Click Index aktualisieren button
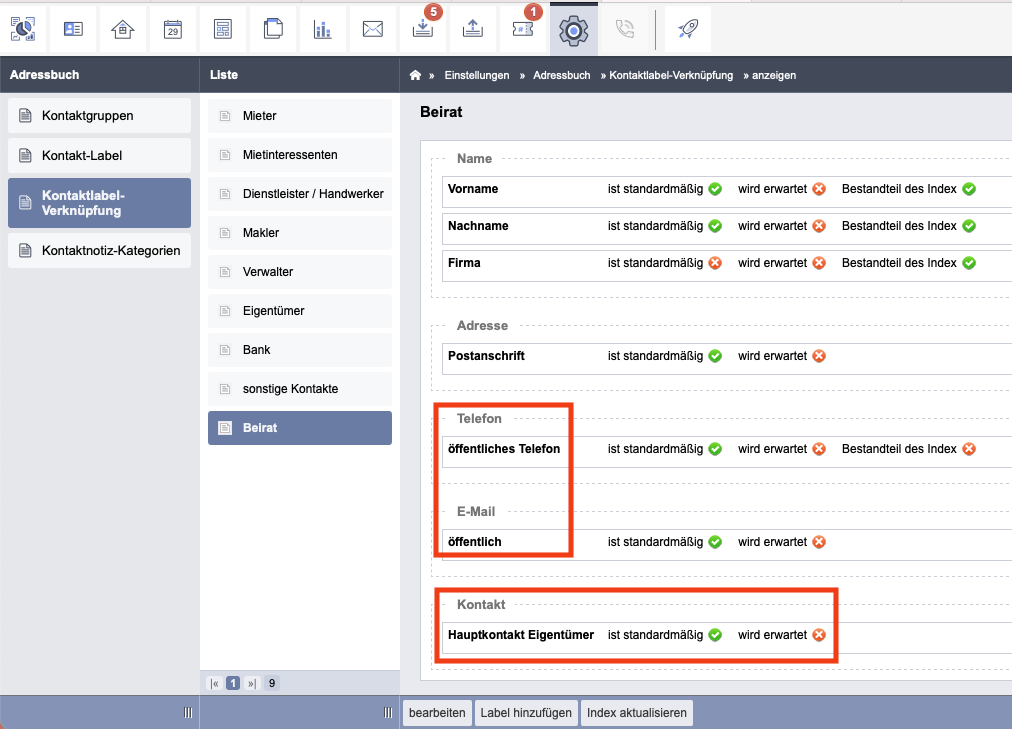Screen dimensions: 1012x729 [637, 713]
